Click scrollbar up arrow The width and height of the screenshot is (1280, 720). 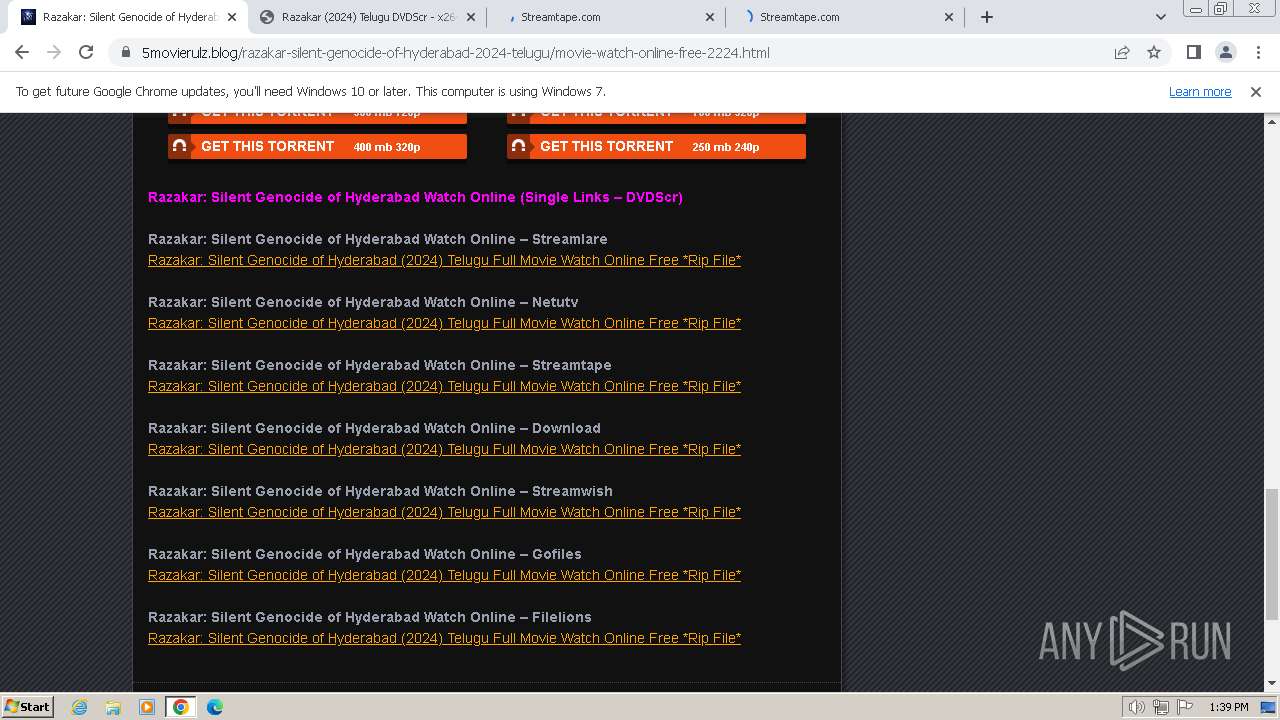pyautogui.click(x=1271, y=120)
